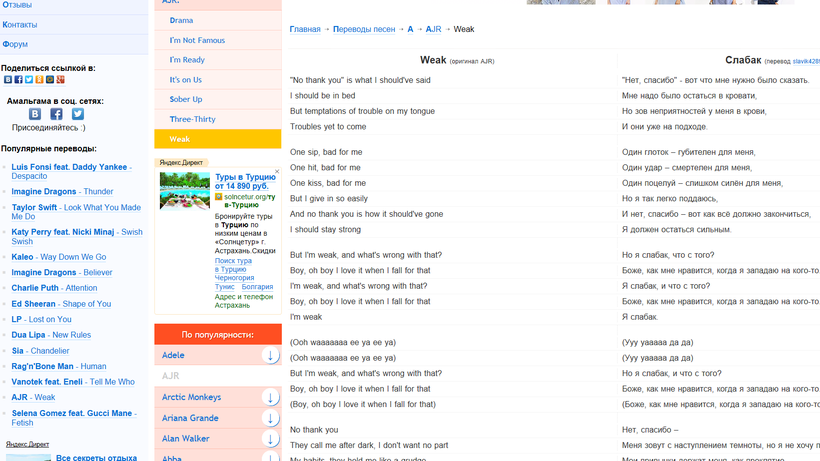Open Amalgama's Facebook page icon
Image resolution: width=820 pixels, height=461 pixels.
click(x=56, y=114)
